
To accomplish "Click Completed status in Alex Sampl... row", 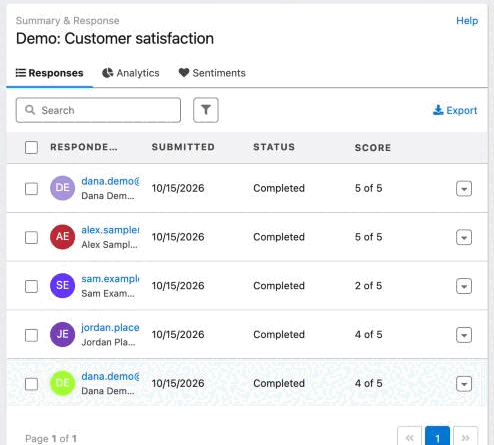I will pyautogui.click(x=279, y=237).
